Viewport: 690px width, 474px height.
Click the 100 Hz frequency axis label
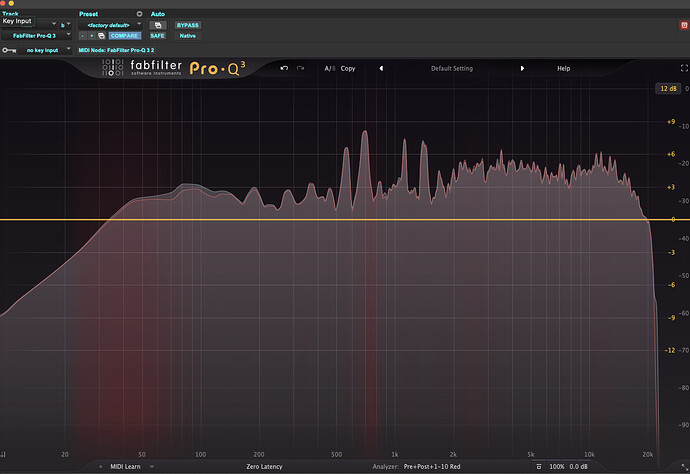(200, 454)
